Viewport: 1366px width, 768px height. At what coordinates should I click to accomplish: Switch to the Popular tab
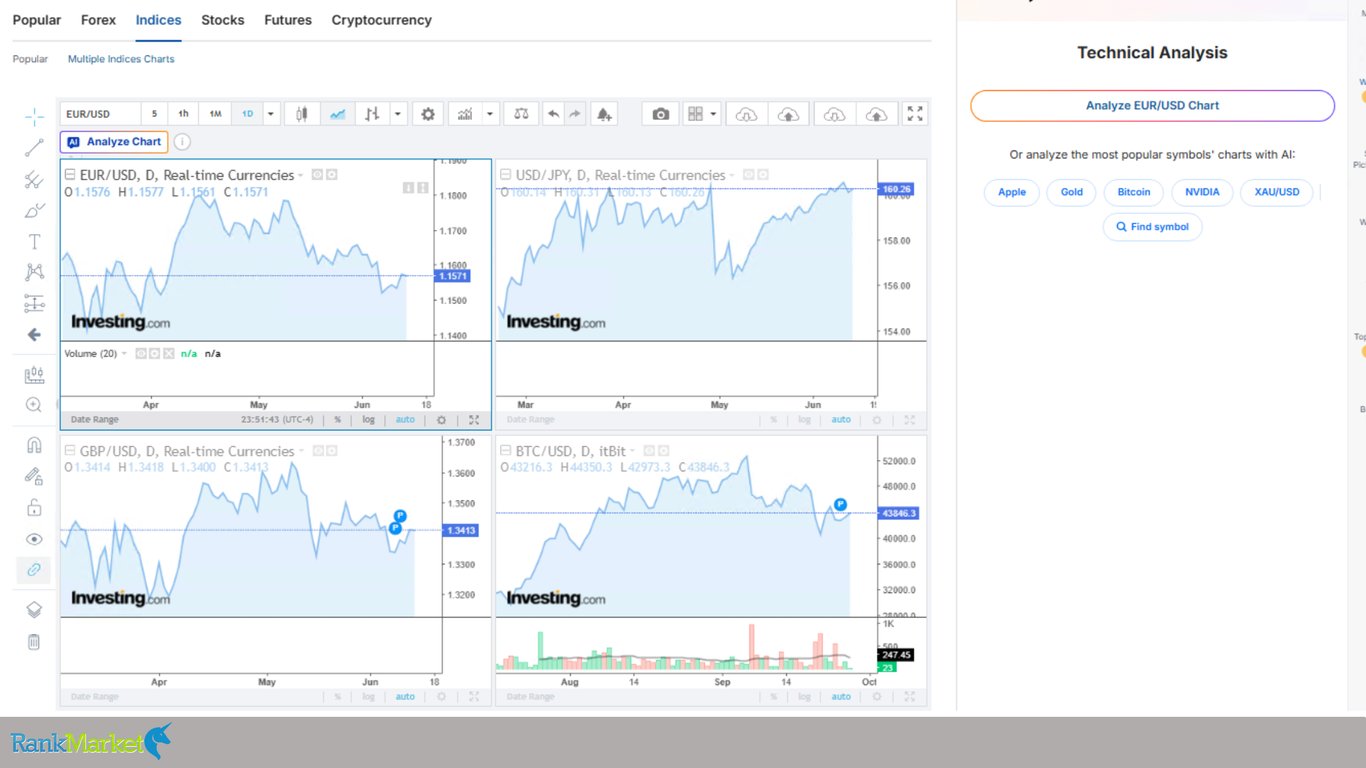point(37,20)
